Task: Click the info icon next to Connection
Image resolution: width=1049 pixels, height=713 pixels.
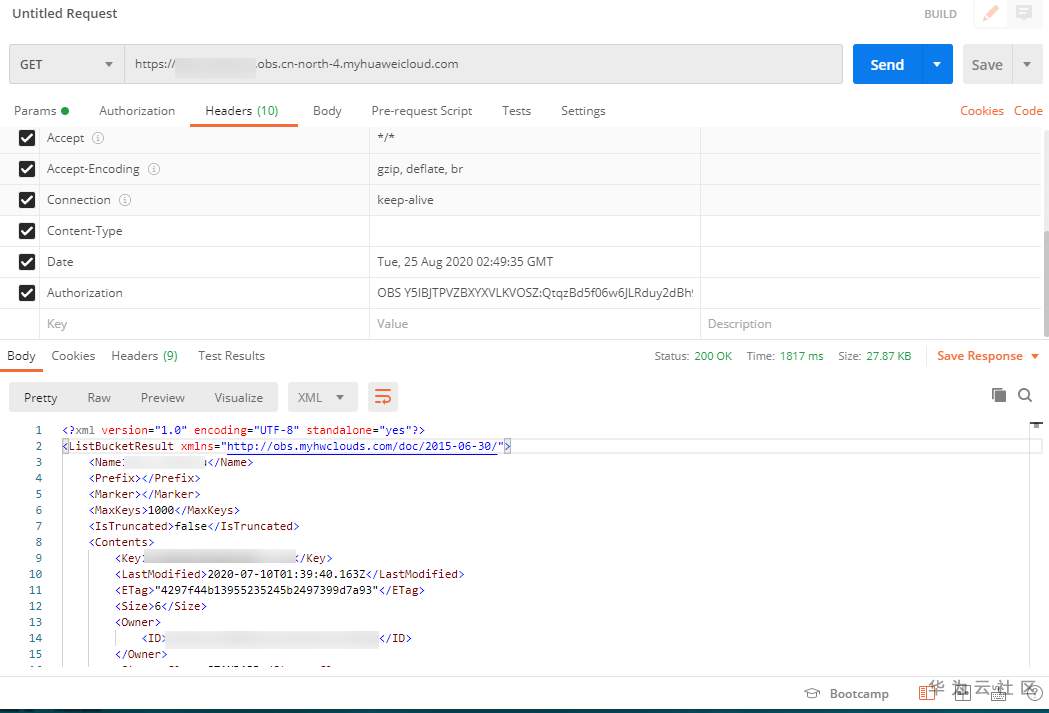Action: 124,199
